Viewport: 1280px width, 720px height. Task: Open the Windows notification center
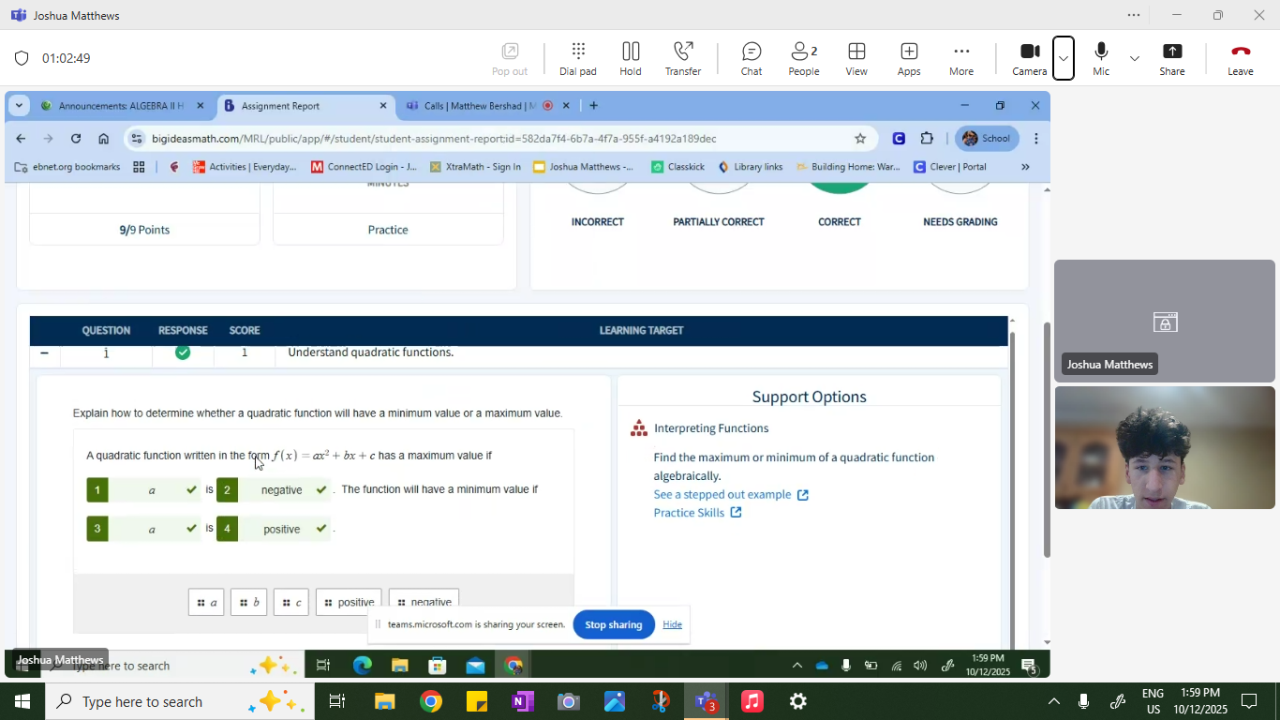coord(1249,701)
